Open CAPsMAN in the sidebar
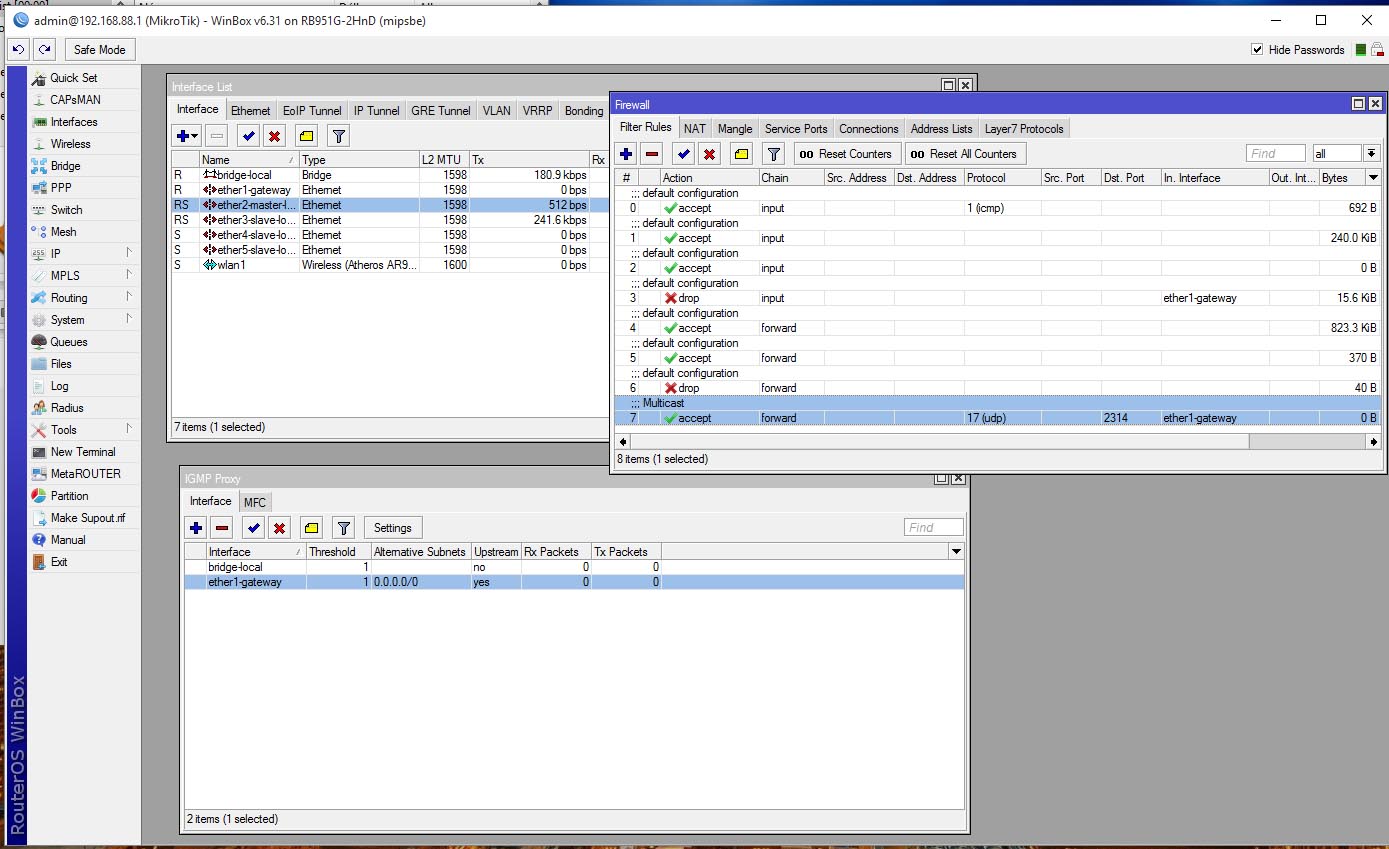 coord(75,100)
